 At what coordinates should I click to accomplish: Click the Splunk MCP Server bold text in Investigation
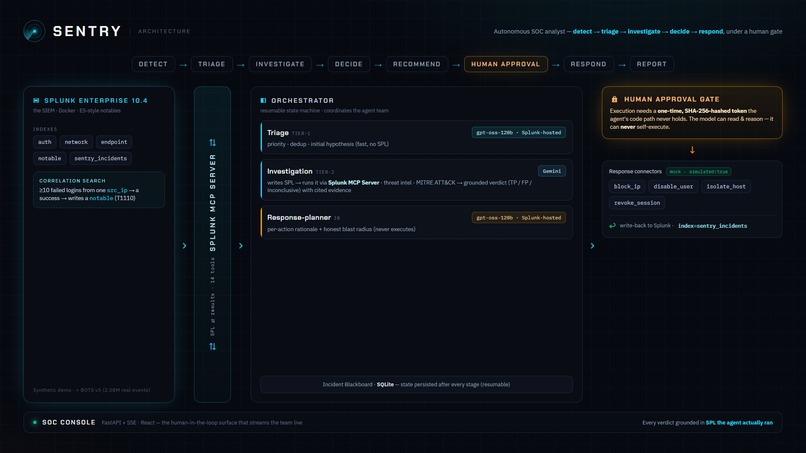(354, 183)
